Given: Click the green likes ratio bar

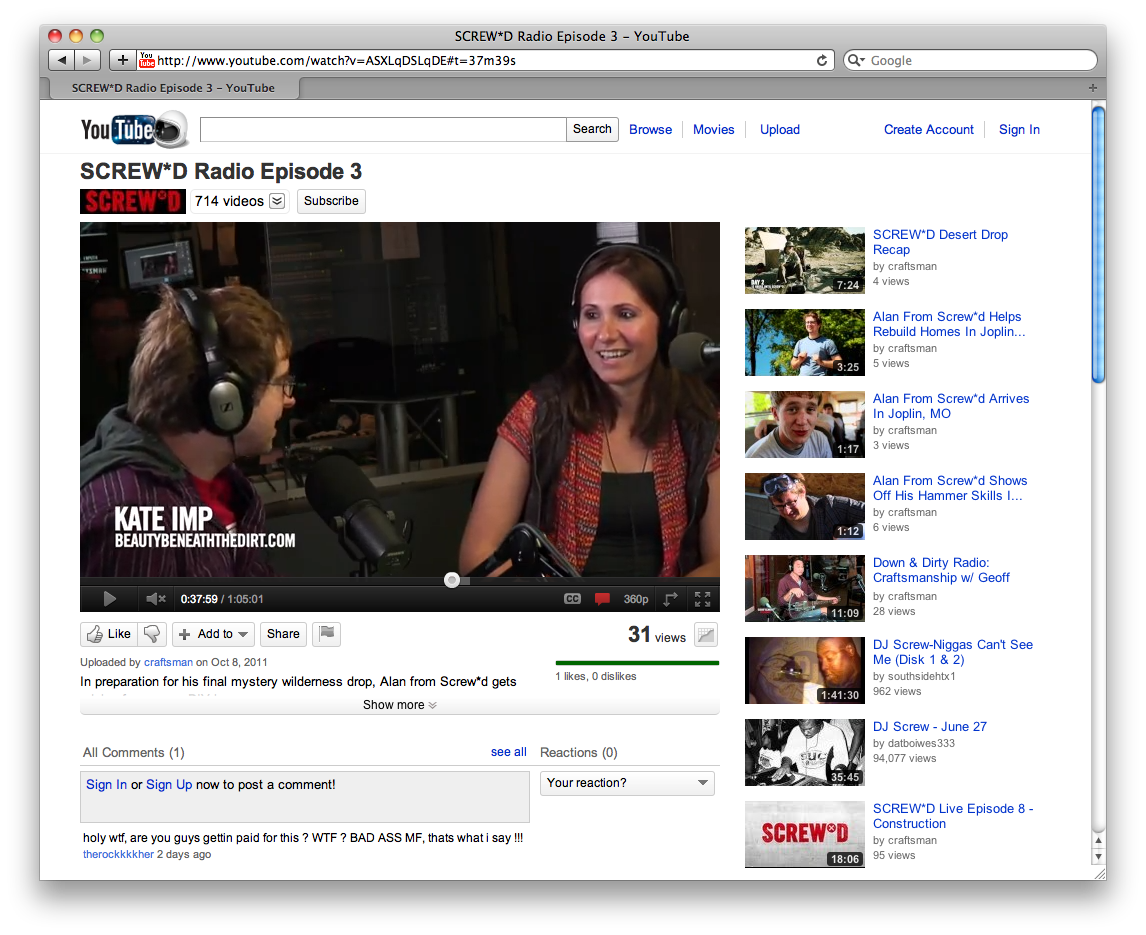Looking at the screenshot, I should [637, 663].
